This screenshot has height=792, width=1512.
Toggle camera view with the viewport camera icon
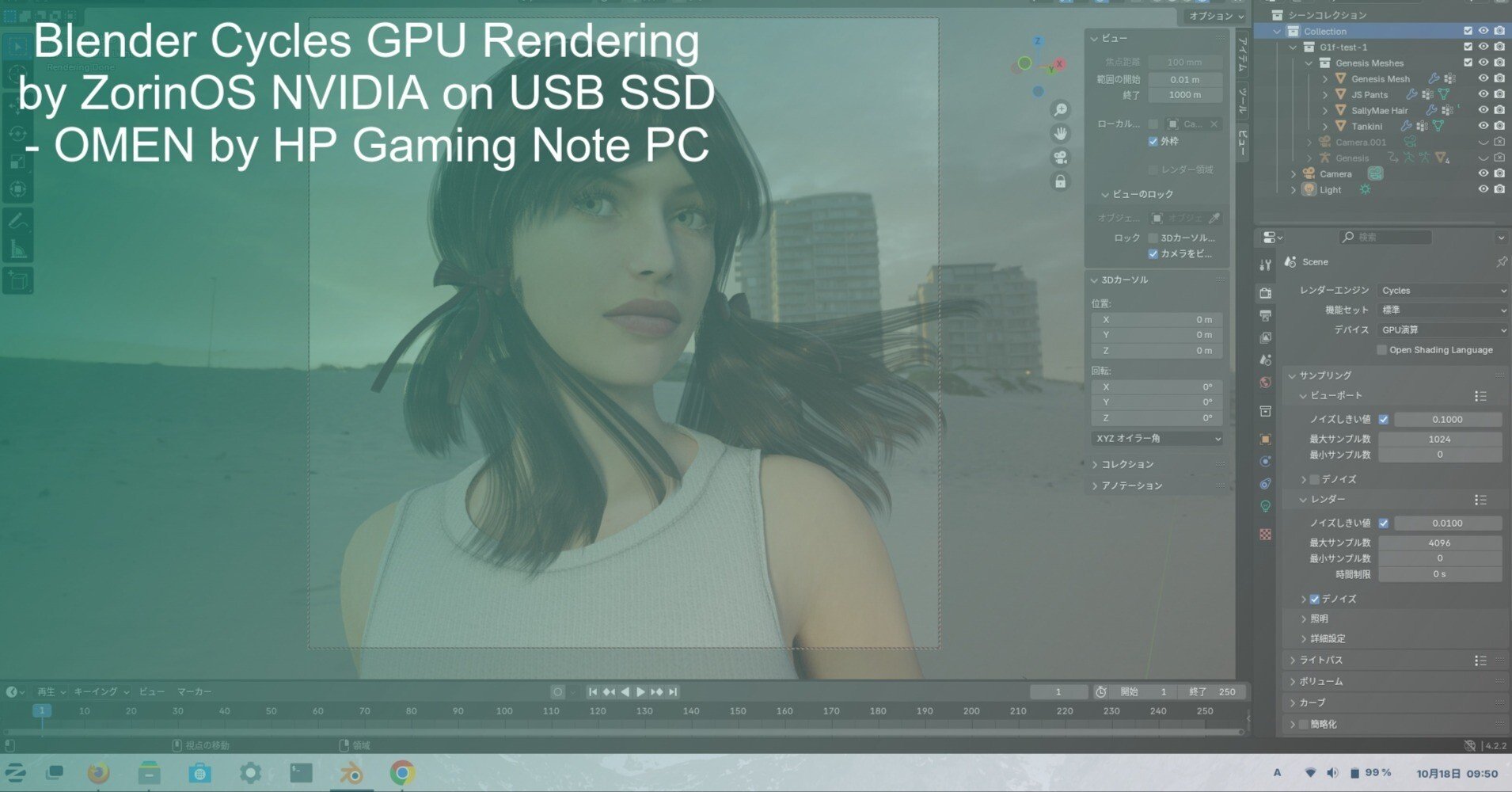(1061, 157)
